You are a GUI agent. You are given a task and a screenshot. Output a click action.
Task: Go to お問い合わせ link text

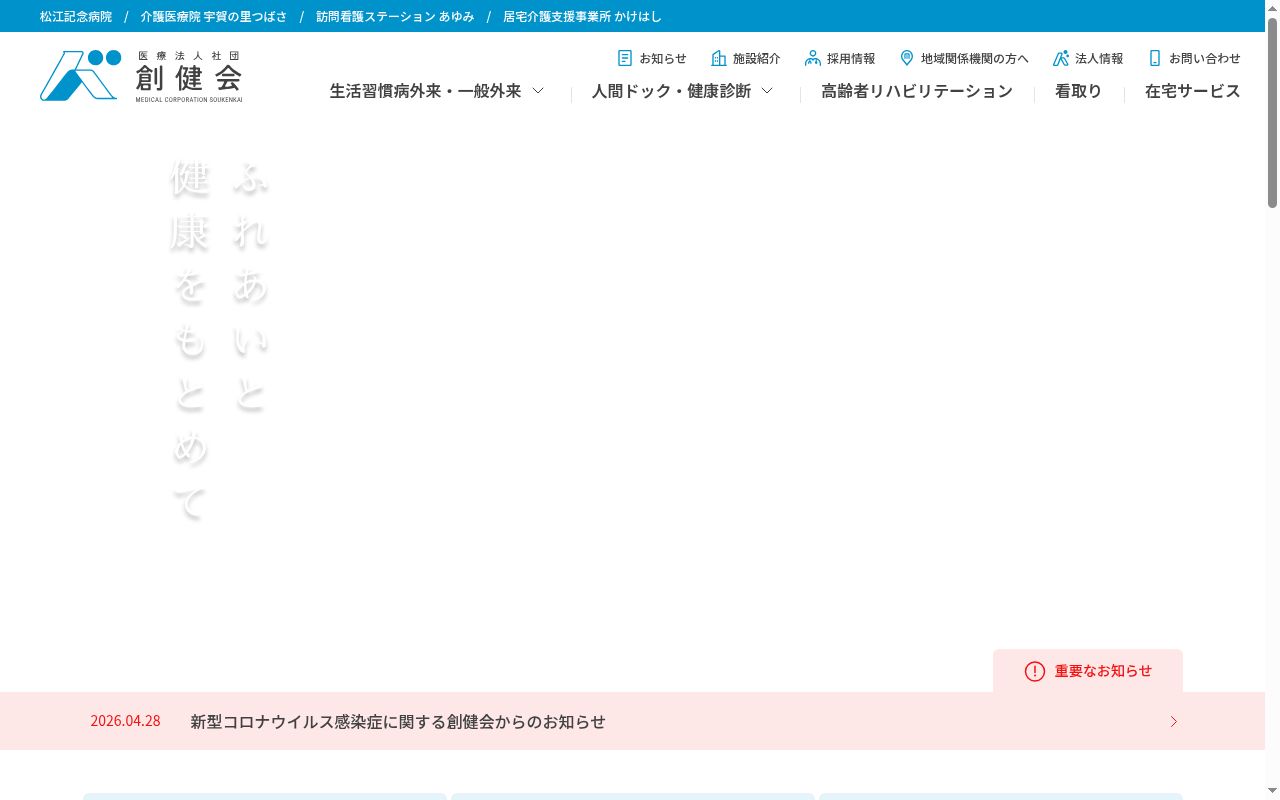pyautogui.click(x=1205, y=58)
